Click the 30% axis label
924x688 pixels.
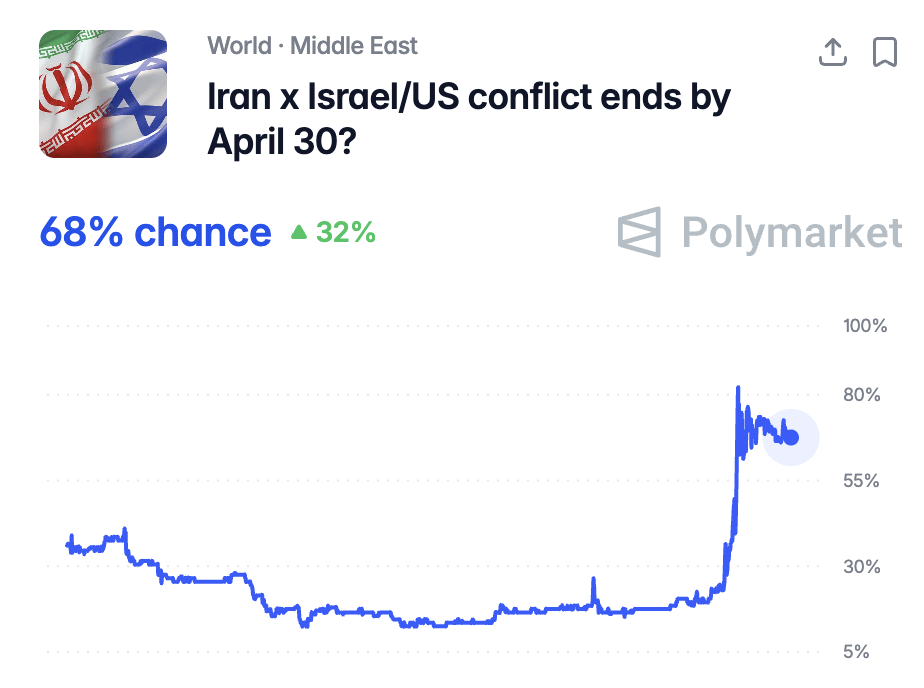coord(861,567)
